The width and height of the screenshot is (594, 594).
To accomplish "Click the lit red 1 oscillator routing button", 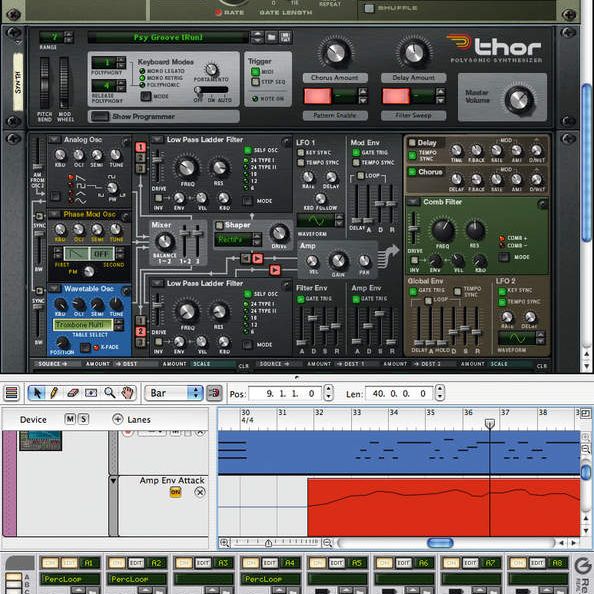I will (x=141, y=147).
